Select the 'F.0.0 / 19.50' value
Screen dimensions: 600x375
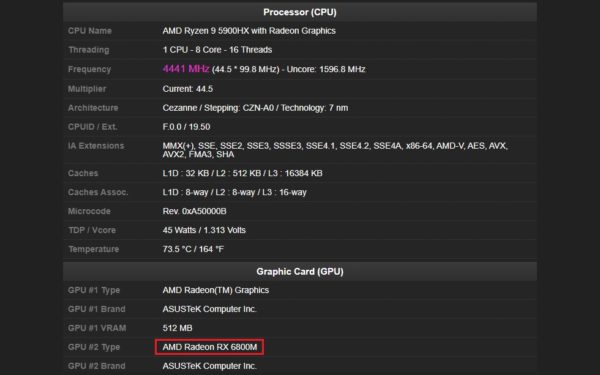pyautogui.click(x=186, y=127)
